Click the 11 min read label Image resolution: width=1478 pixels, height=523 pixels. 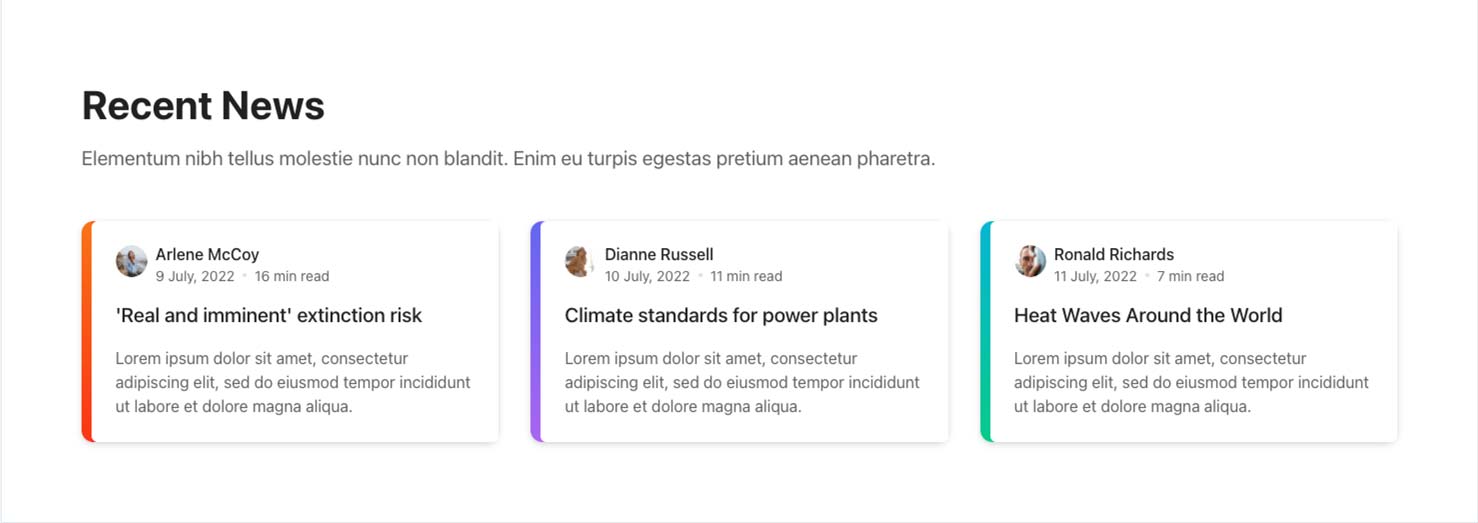point(746,276)
